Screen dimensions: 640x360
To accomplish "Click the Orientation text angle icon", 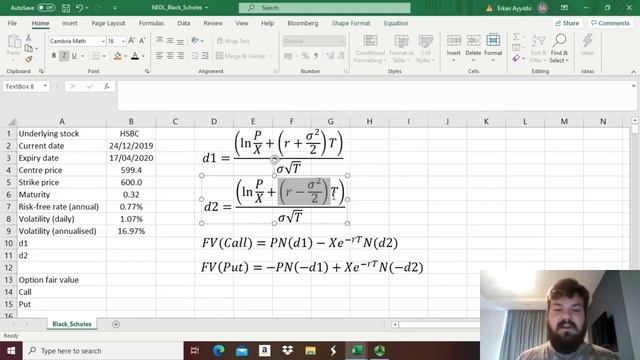I will (195, 40).
